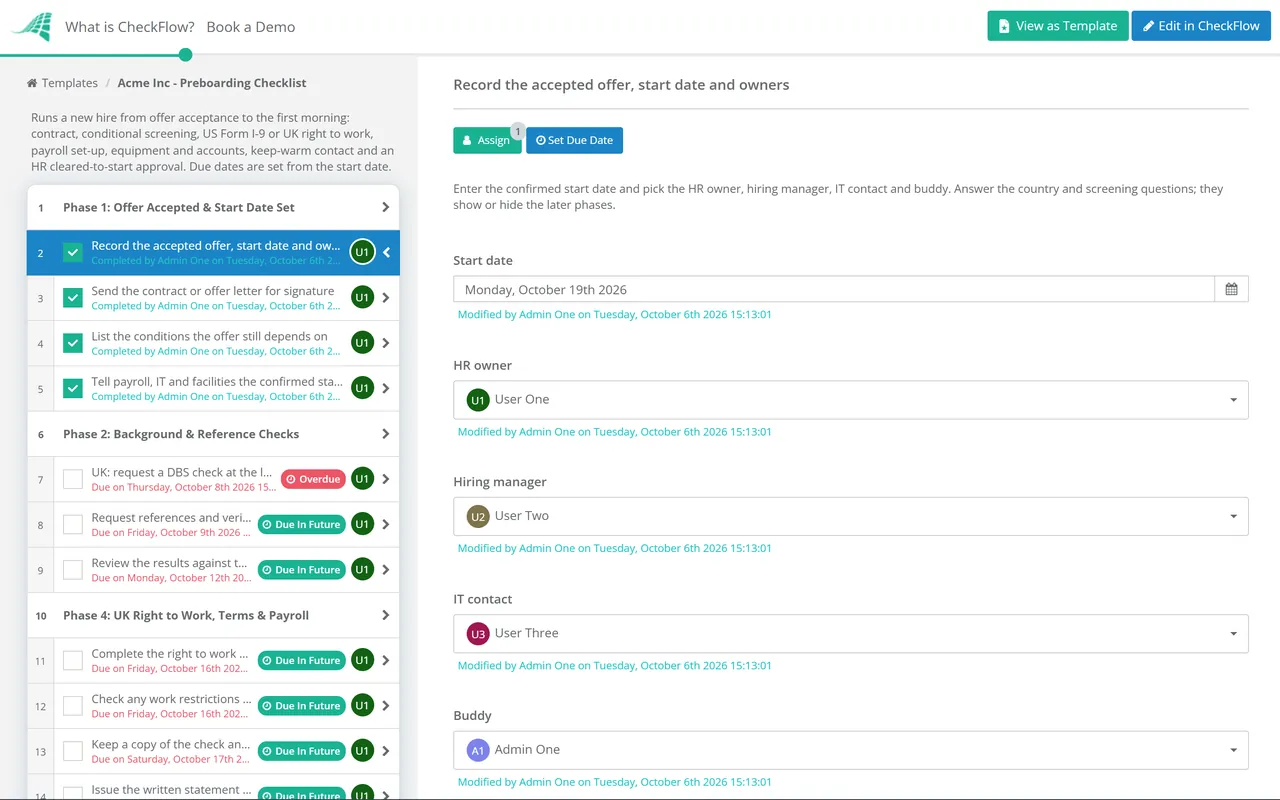
Task: Open the HR owner dropdown showing User One
Action: coord(851,399)
